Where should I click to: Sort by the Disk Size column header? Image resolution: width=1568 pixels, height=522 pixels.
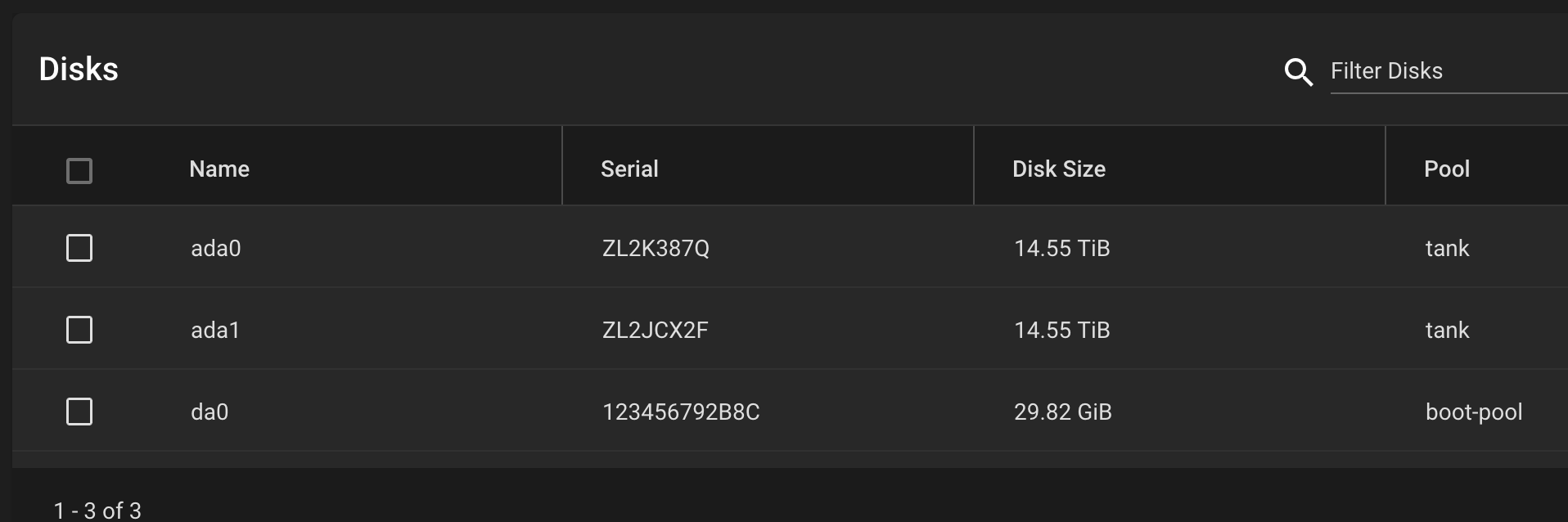point(1059,169)
